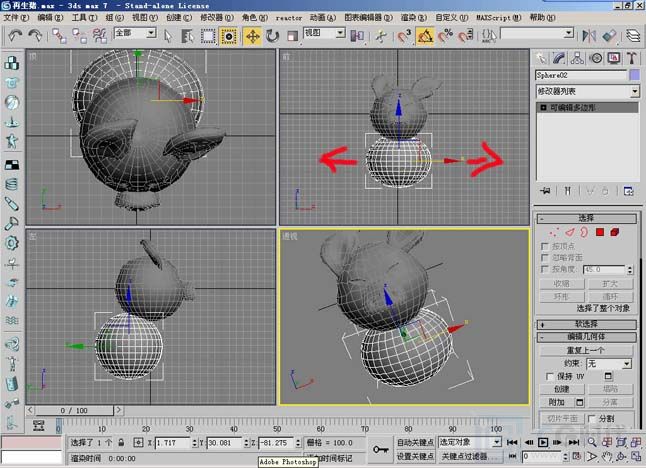Click the rigid body collection icon atop the reactor toolbar
The height and width of the screenshot is (468, 646).
(12, 63)
